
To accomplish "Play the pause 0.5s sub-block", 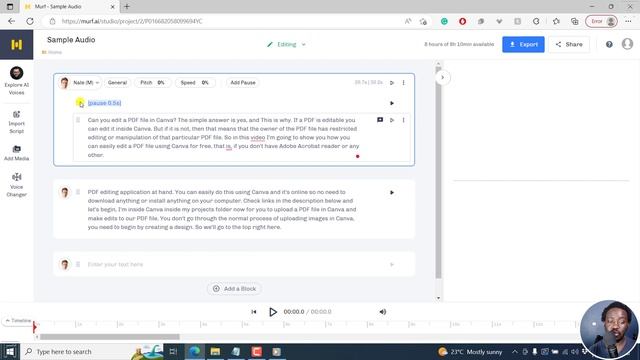I will (392, 103).
